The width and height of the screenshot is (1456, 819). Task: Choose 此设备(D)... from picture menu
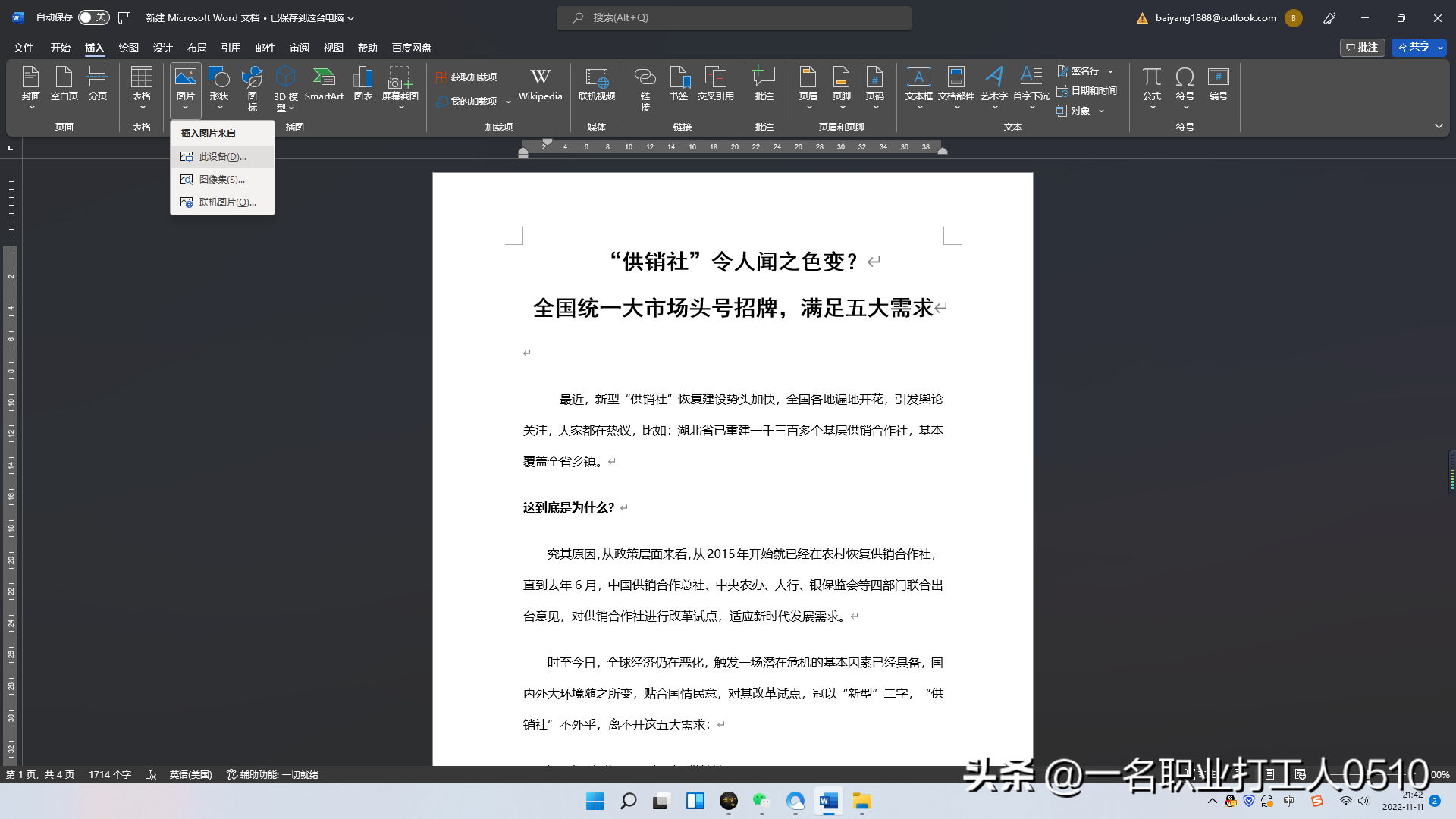pyautogui.click(x=222, y=157)
